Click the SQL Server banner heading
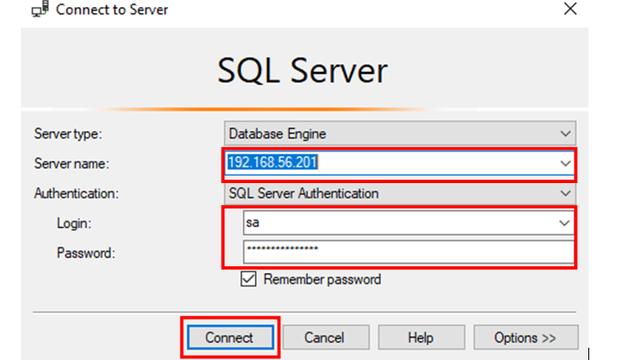 coord(302,71)
